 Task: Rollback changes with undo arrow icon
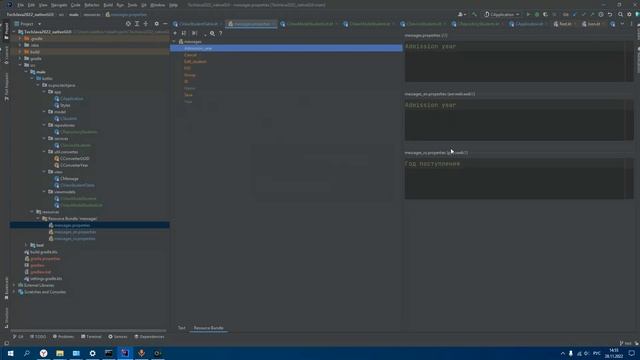coord(610,14)
